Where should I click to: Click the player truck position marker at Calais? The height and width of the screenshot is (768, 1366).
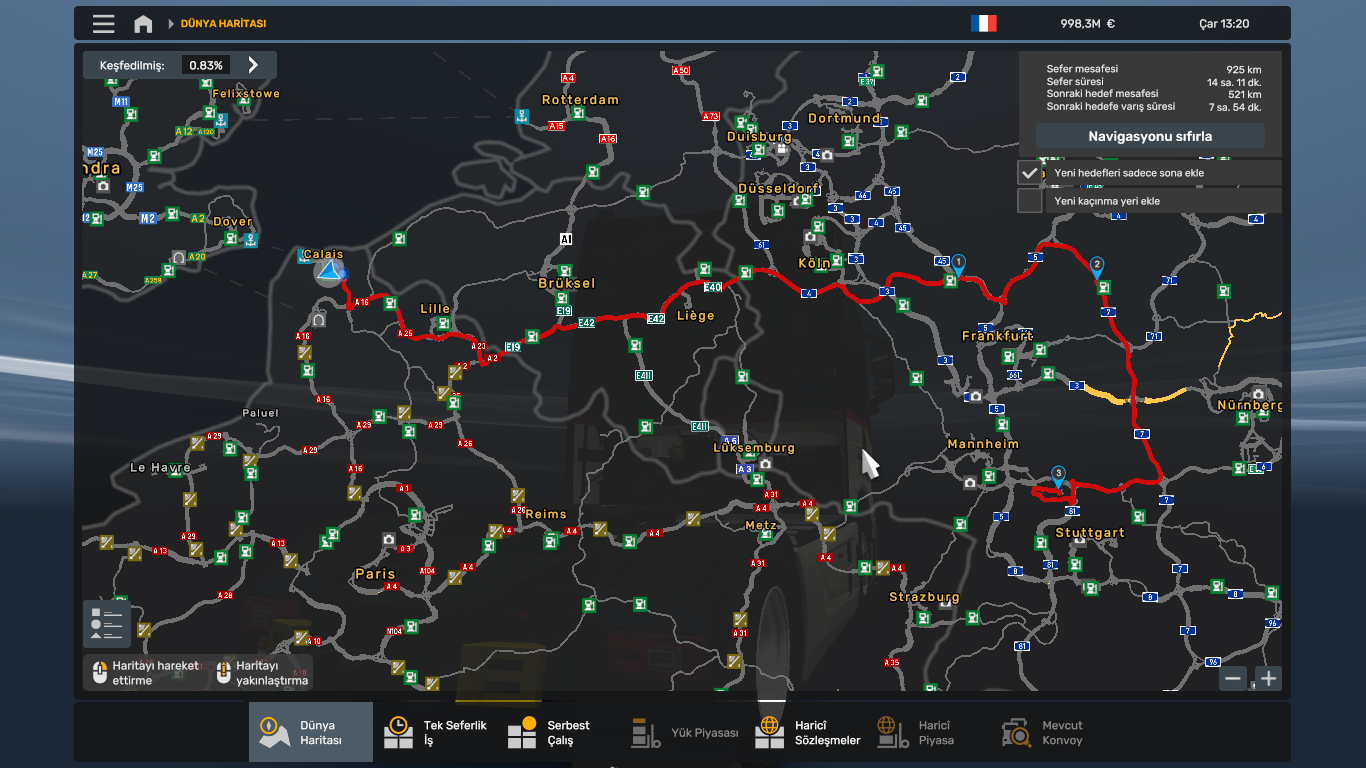(x=328, y=273)
